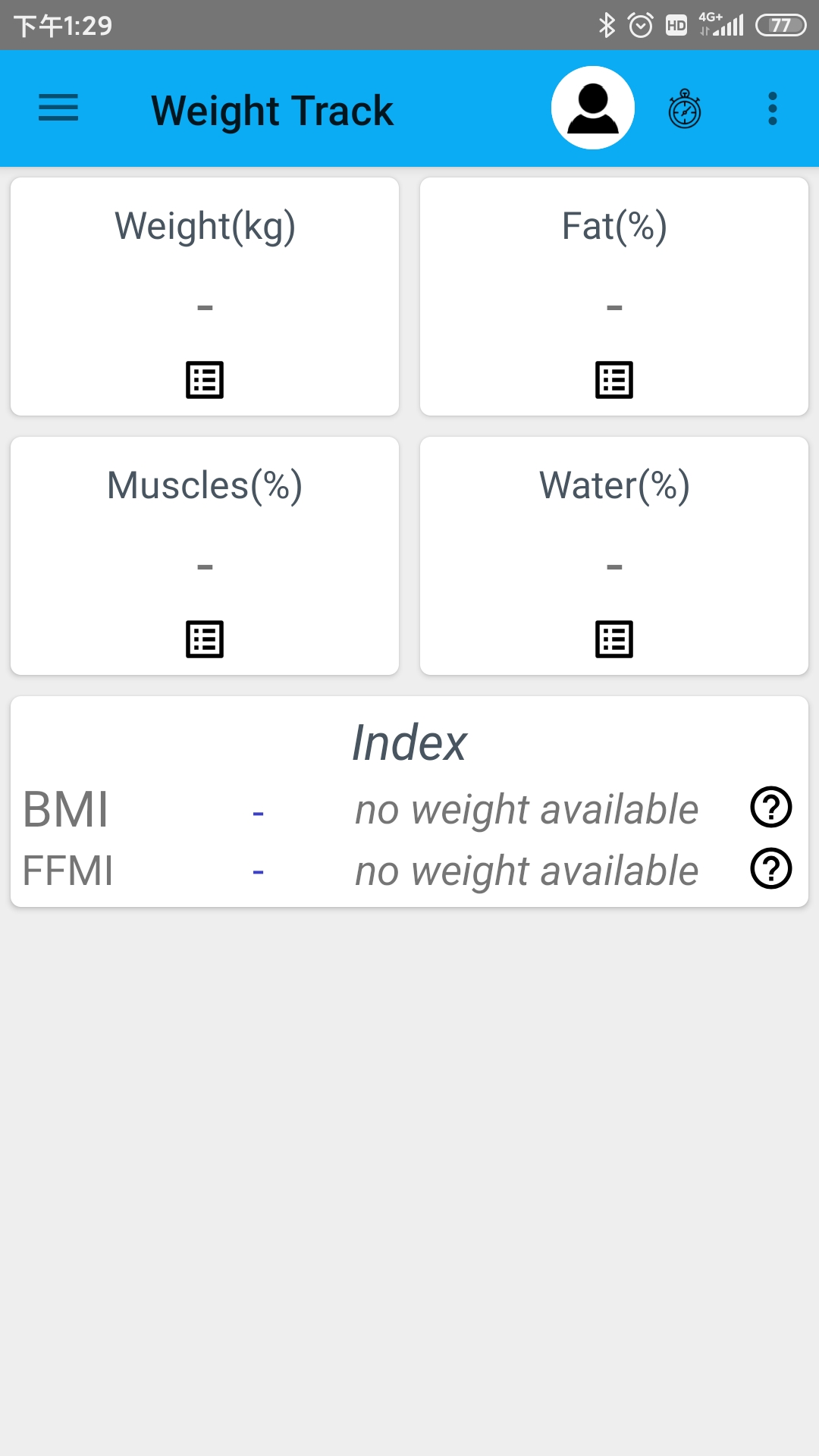This screenshot has height=1456, width=819.
Task: Show BMI help question mark
Action: click(x=771, y=807)
